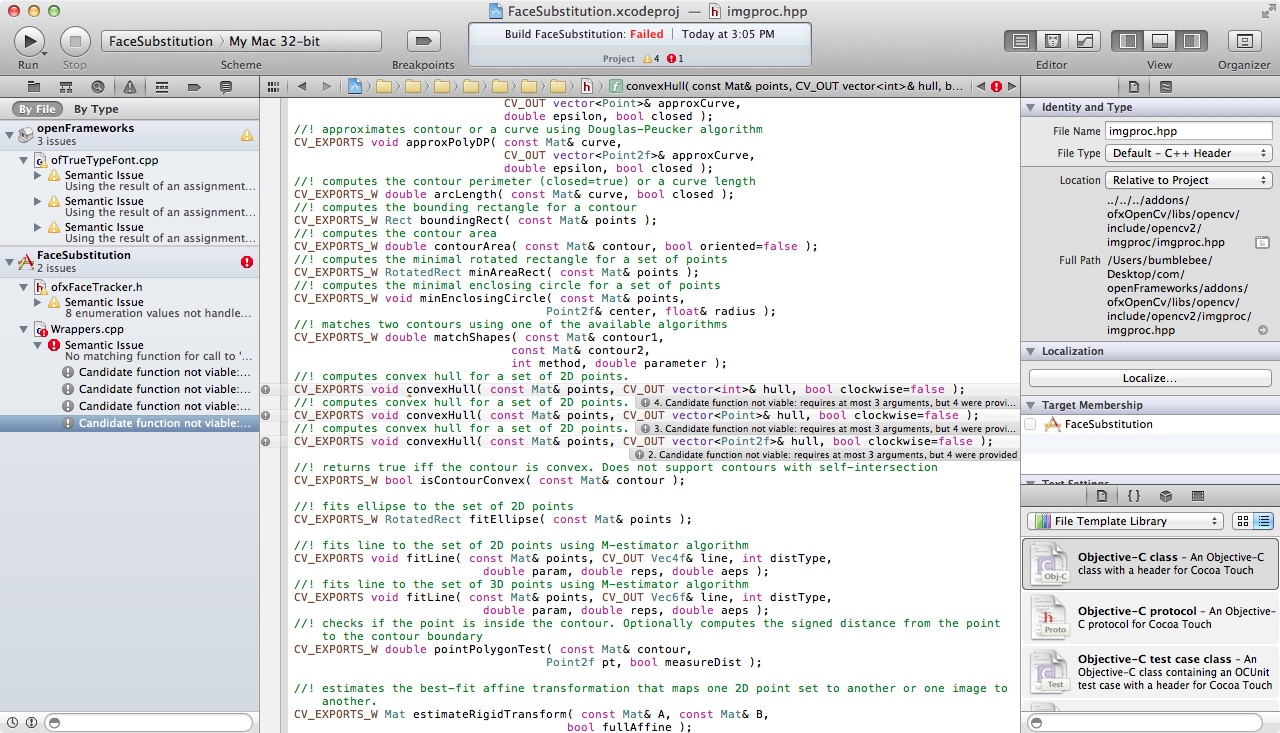Open the related files grid menu

coord(274,87)
